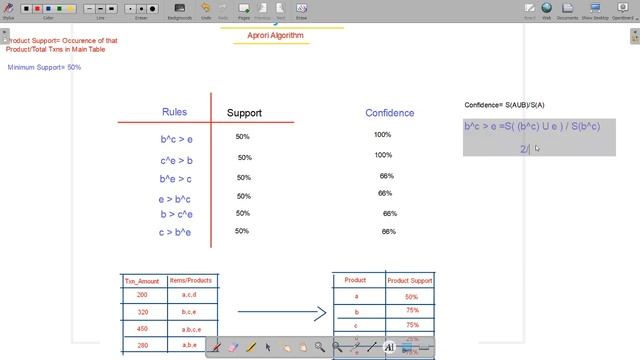Select the interact hand tool
This screenshot has width=640, height=360.
[286, 347]
